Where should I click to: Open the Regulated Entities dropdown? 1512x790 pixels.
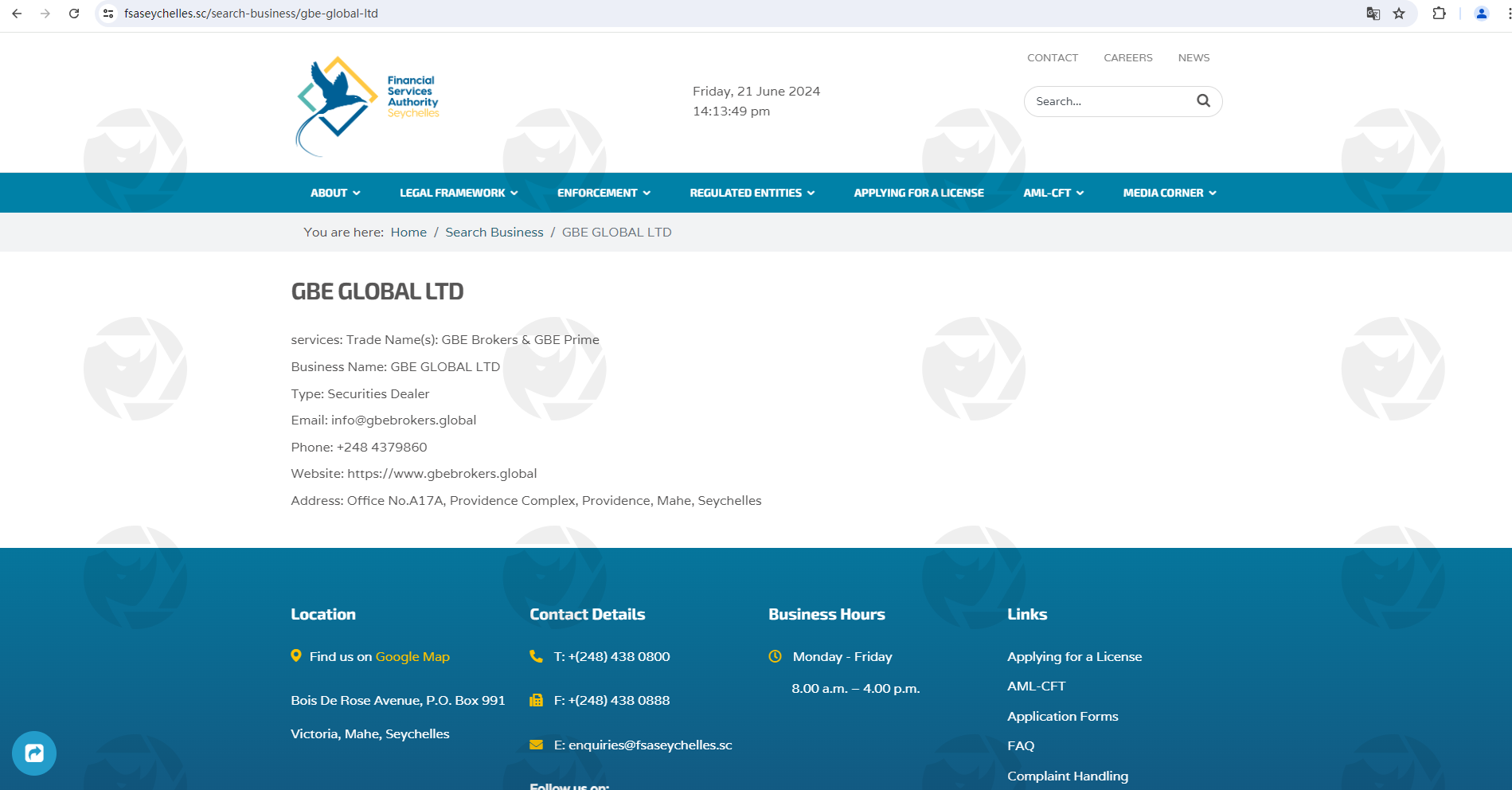(x=752, y=193)
